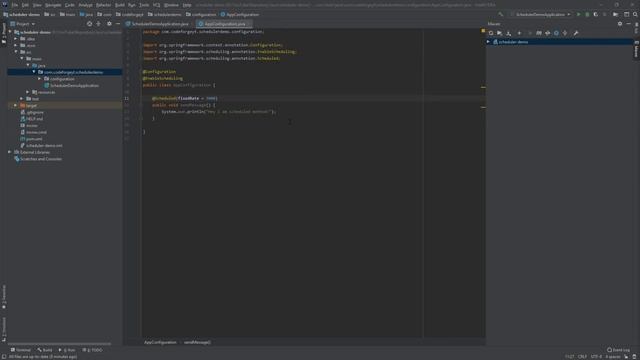This screenshot has height=360, width=640.
Task: Run SchedulerDemoApplication with green play button
Action: (578, 14)
